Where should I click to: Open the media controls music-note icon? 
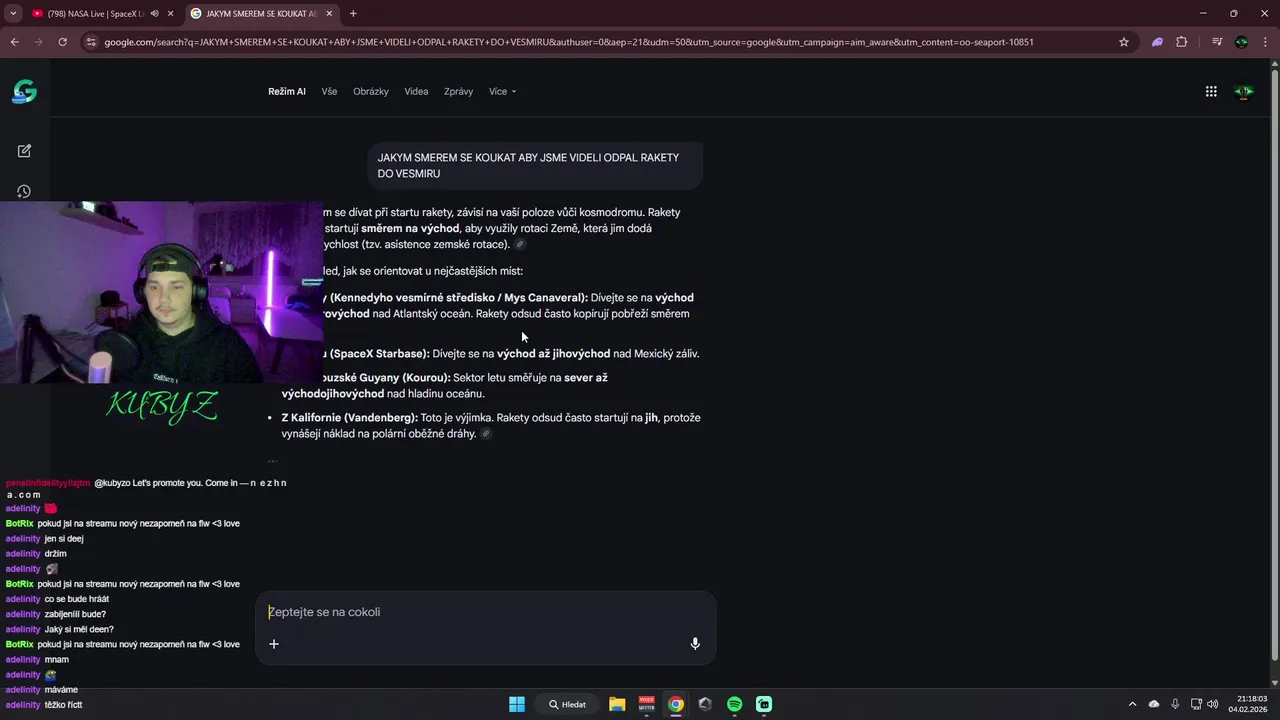click(x=1217, y=42)
